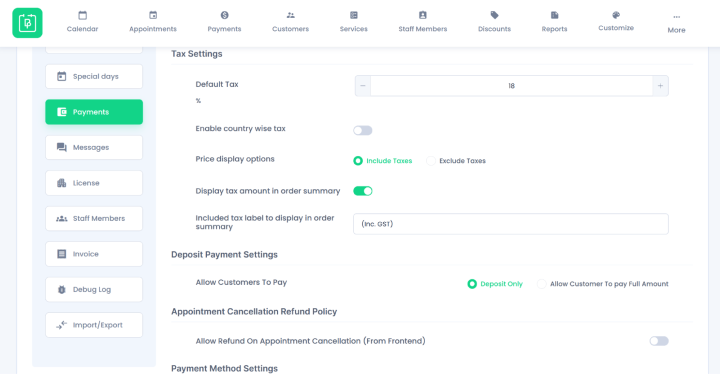Open Messages settings label

pos(91,147)
